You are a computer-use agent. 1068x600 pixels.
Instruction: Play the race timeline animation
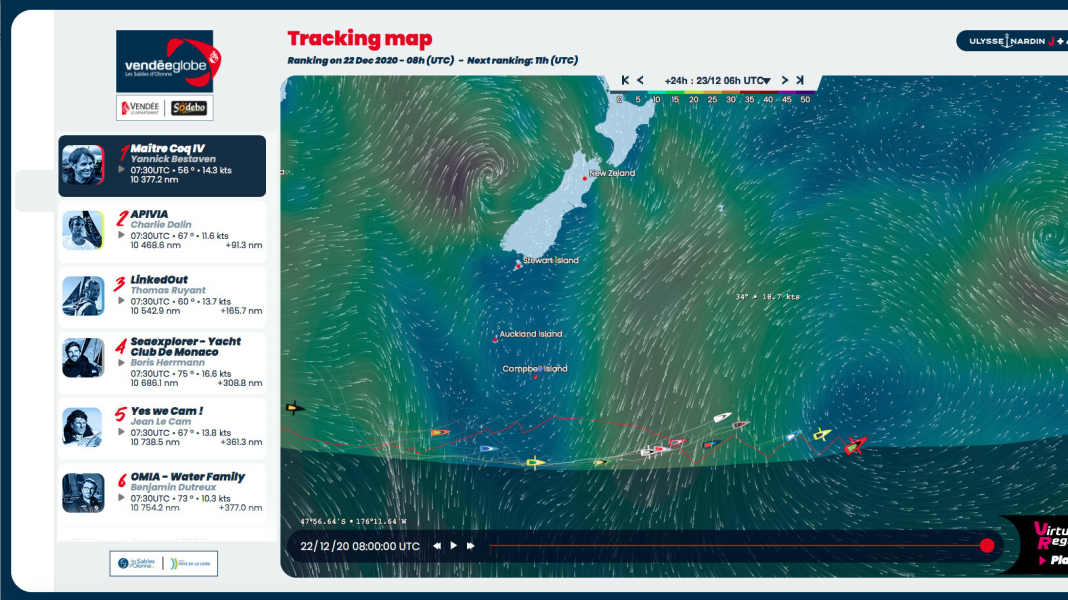tap(454, 546)
